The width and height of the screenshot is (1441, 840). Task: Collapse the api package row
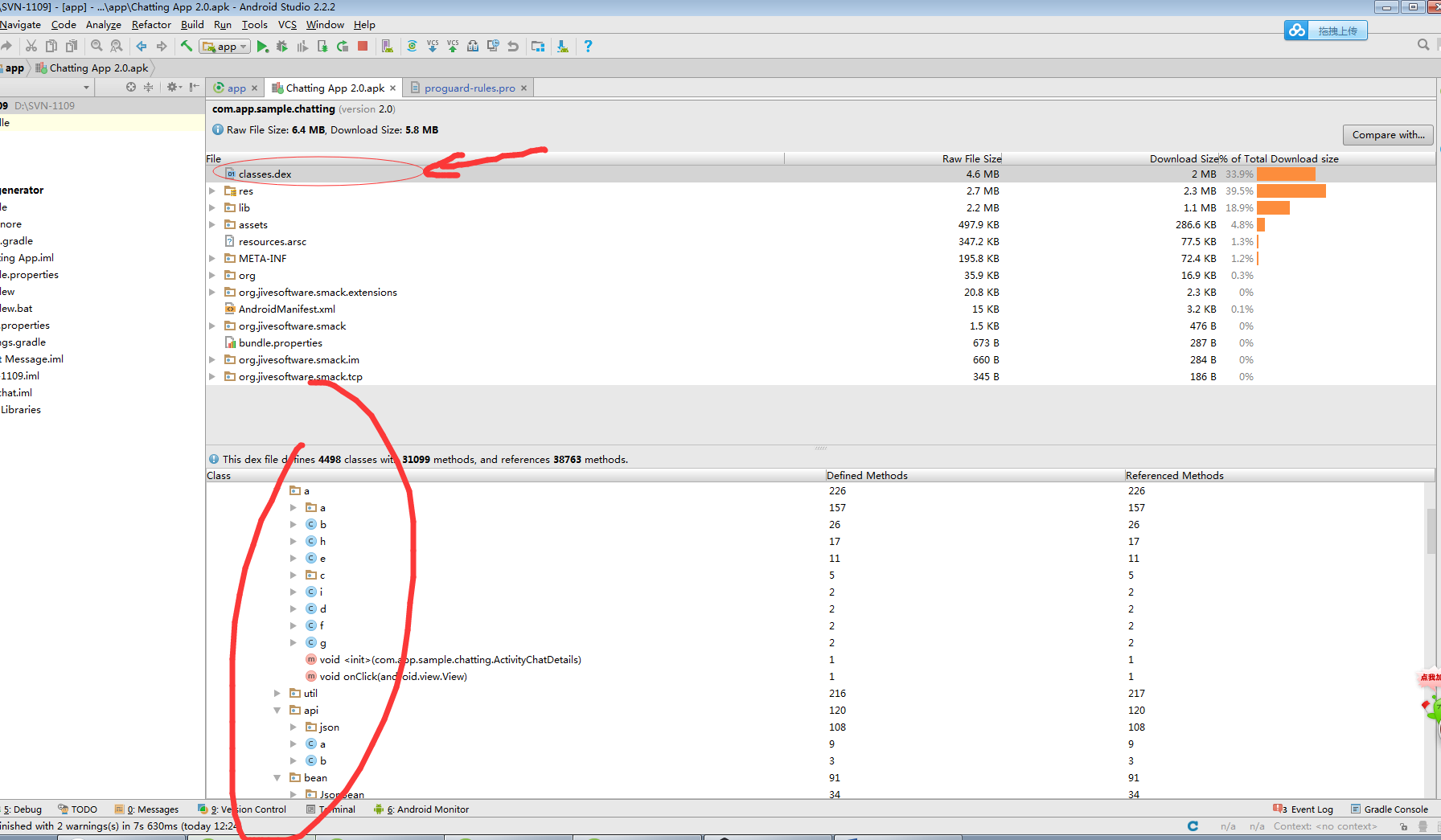click(x=277, y=710)
